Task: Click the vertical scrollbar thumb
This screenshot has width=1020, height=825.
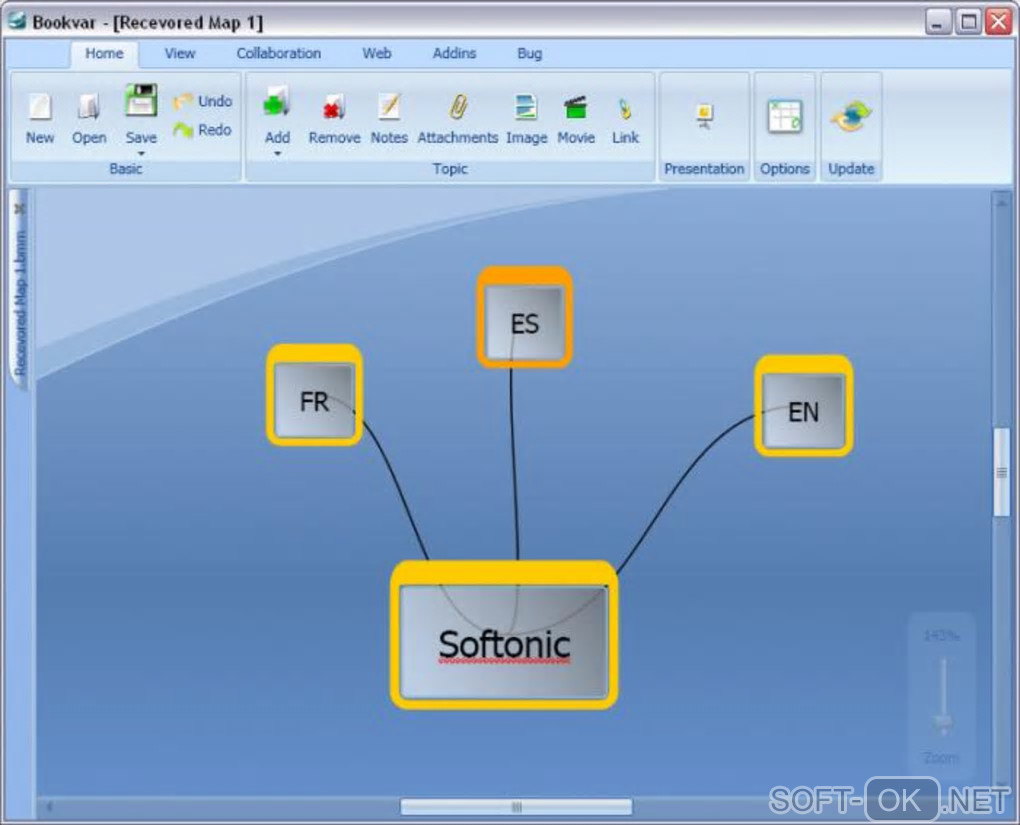Action: coord(1002,472)
